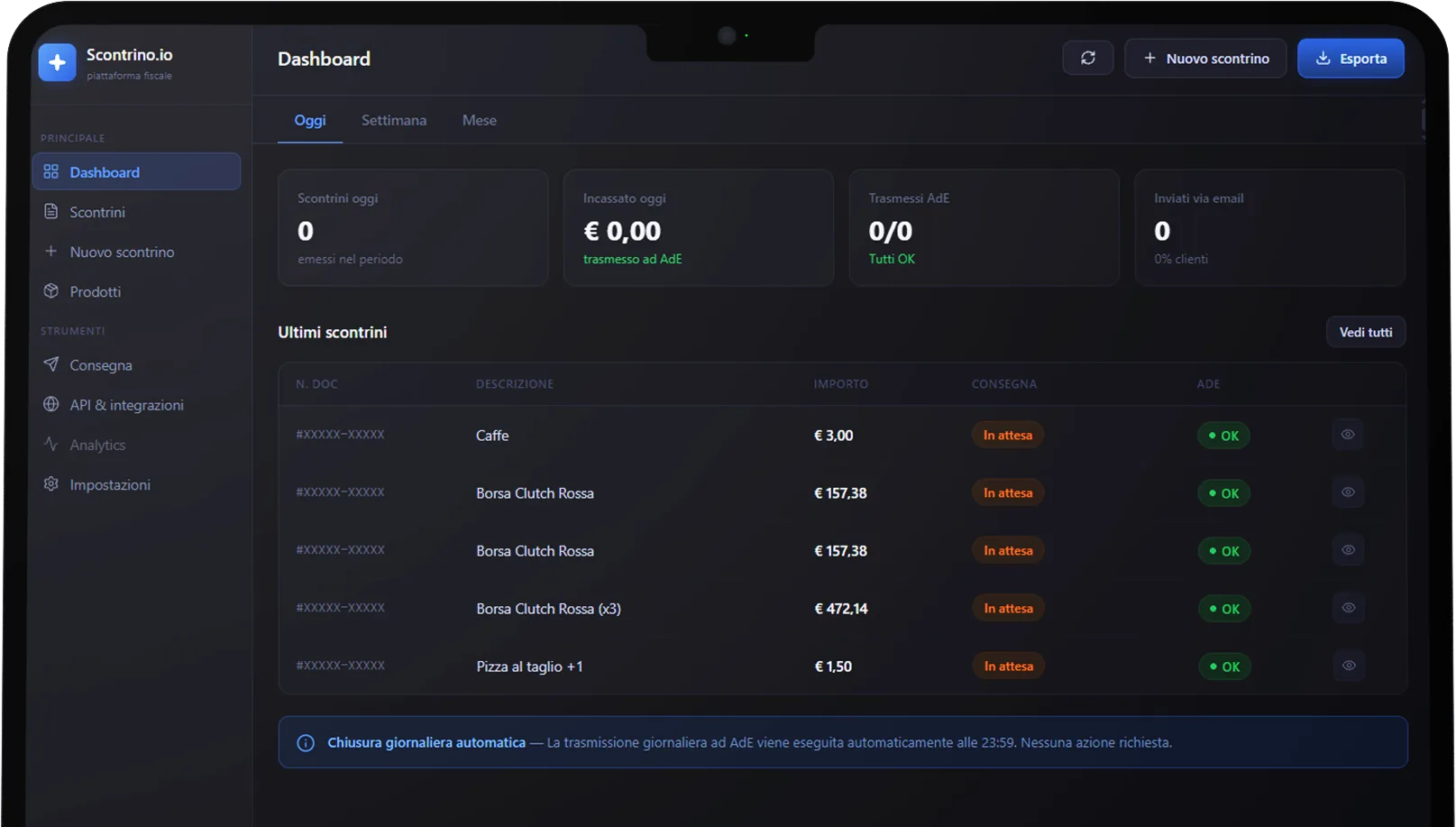Click the € 3,00 amount

click(834, 436)
